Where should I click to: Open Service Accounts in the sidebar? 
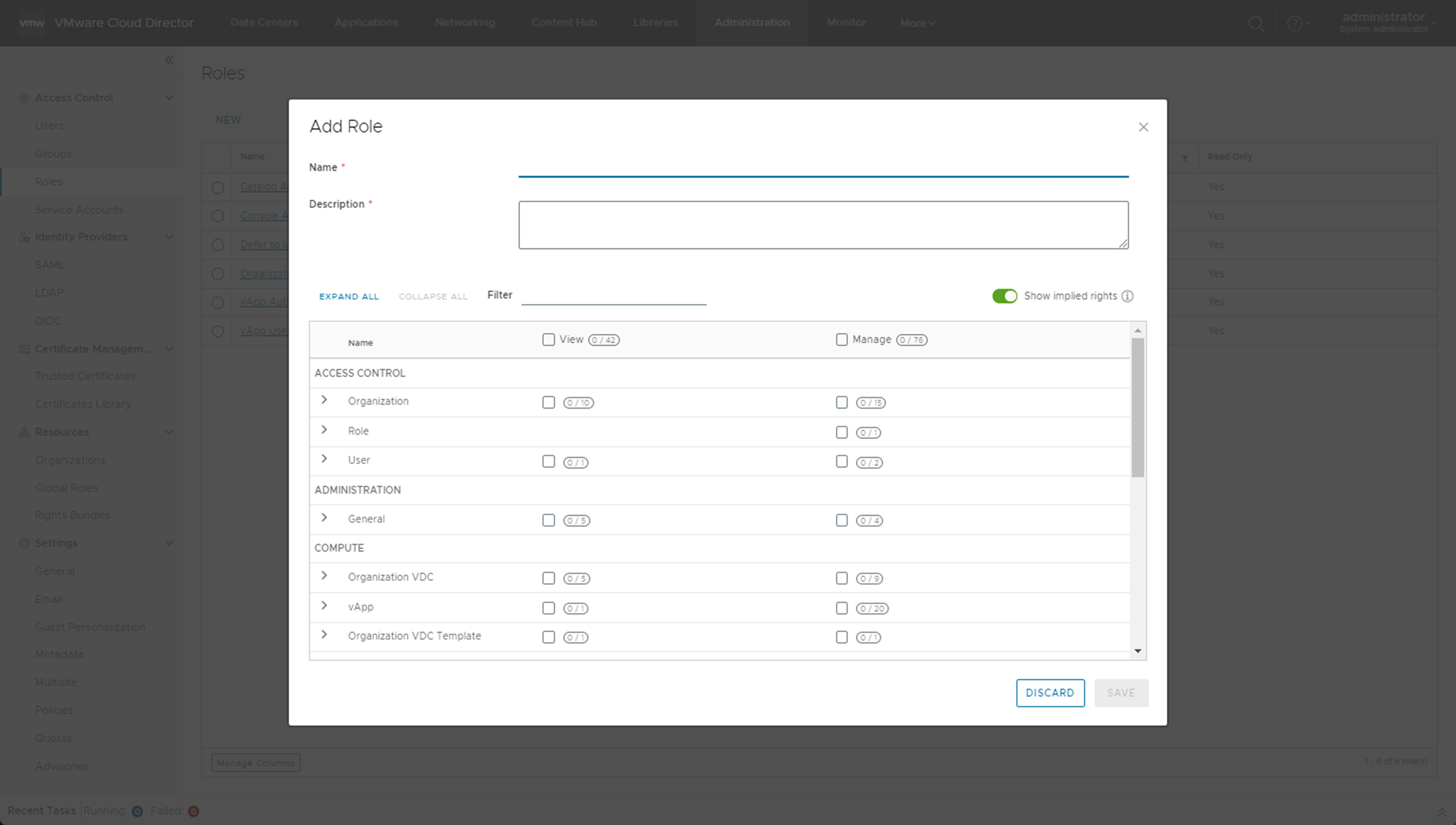point(79,210)
